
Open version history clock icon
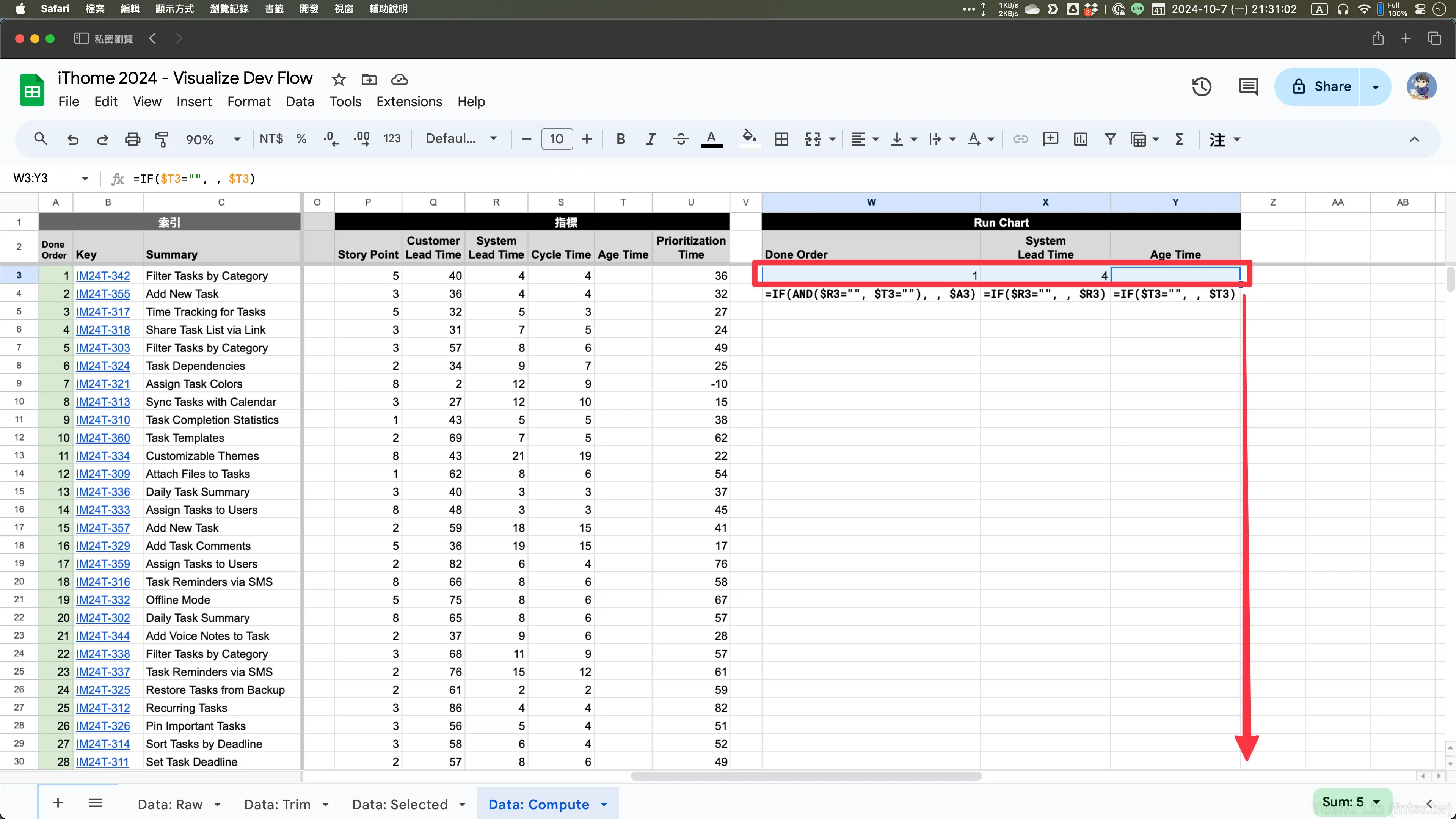[1202, 86]
